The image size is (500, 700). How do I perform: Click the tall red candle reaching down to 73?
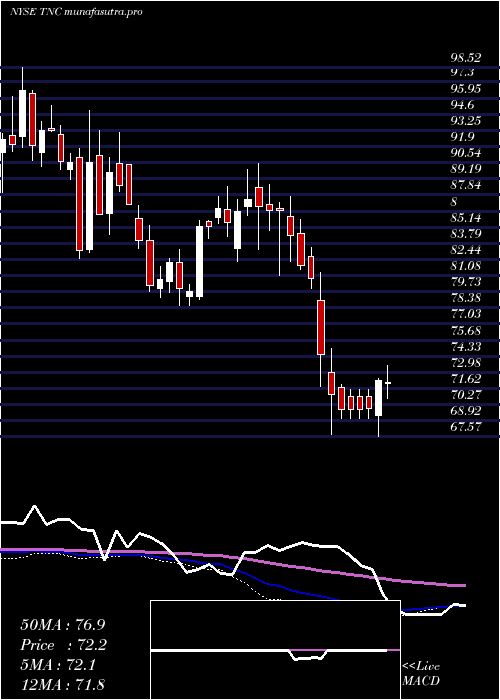tap(321, 327)
